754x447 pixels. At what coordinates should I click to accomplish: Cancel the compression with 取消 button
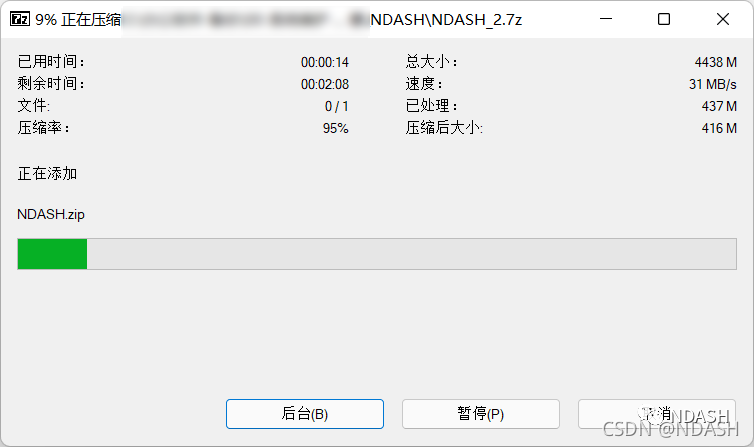coord(657,414)
